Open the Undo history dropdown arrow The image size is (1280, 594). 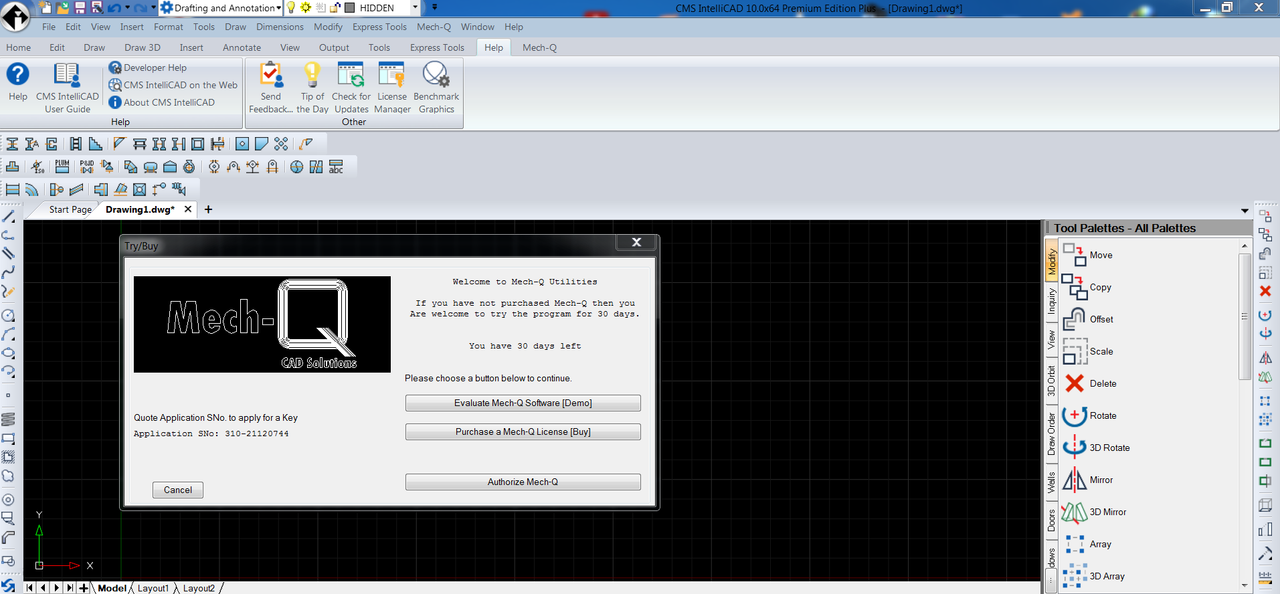click(127, 7)
